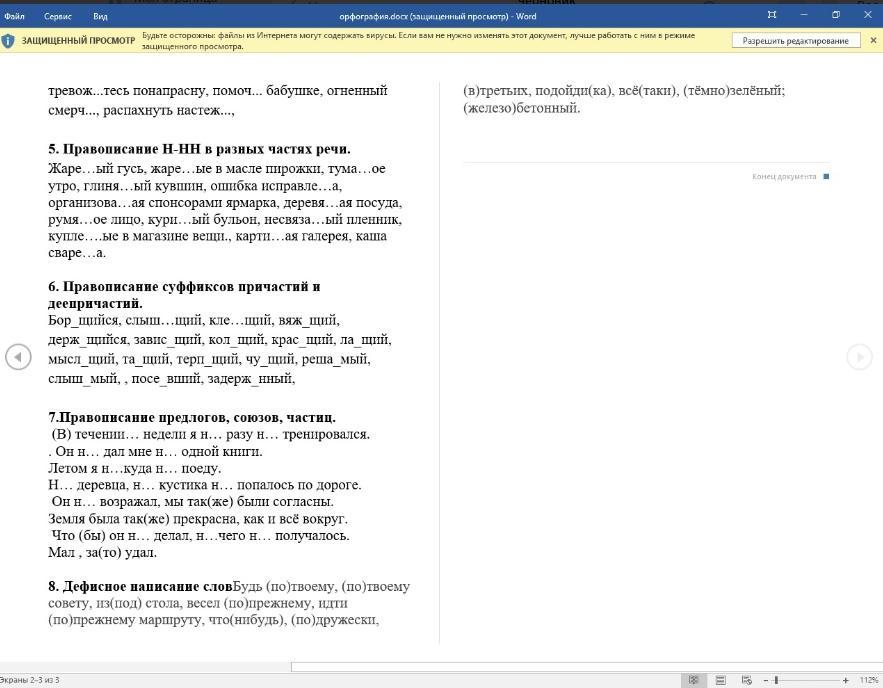Click the horizontal scrollbar at bottom
883x688 pixels.
point(587,667)
